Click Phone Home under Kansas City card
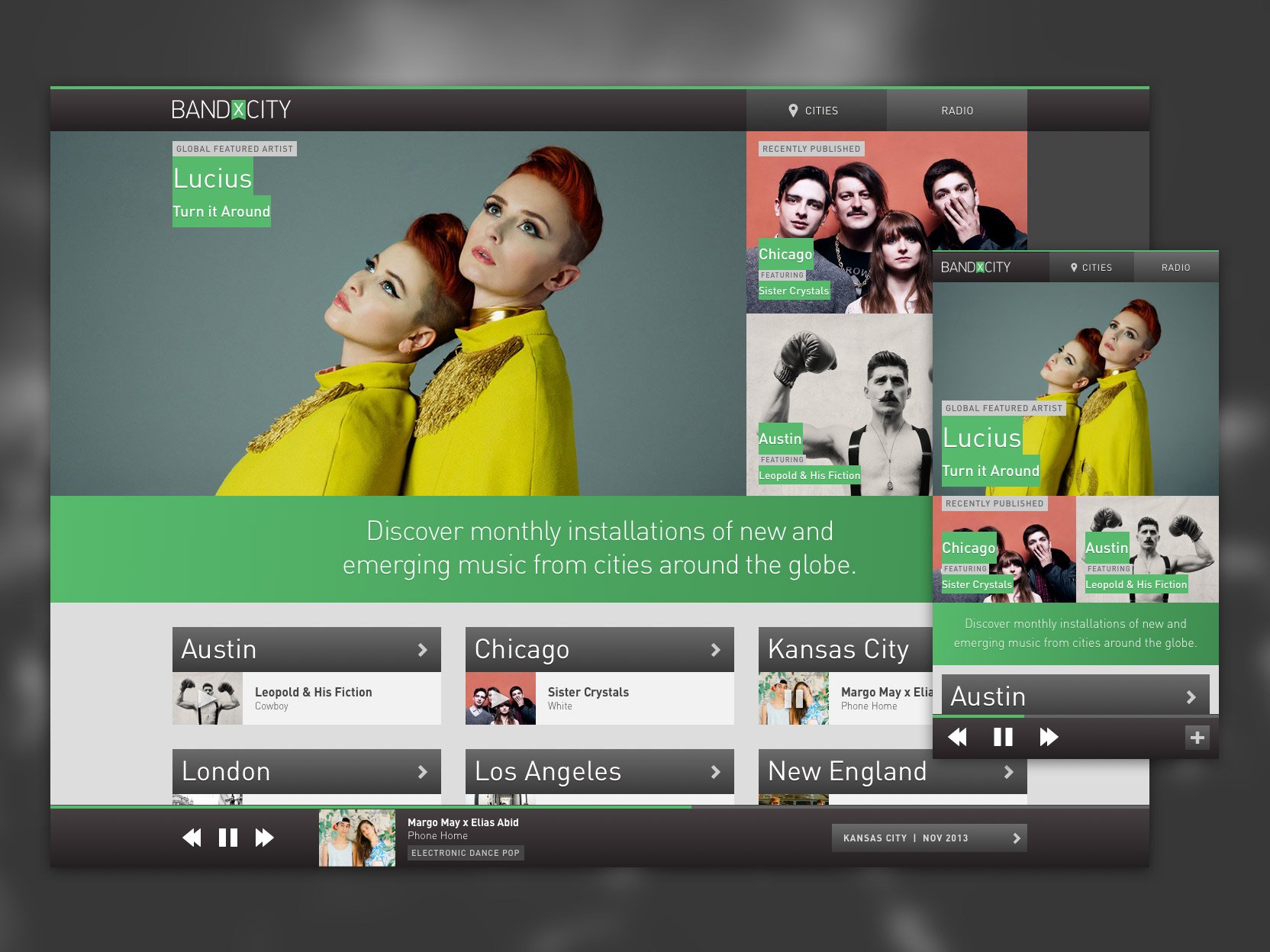This screenshot has width=1270, height=952. click(x=869, y=706)
